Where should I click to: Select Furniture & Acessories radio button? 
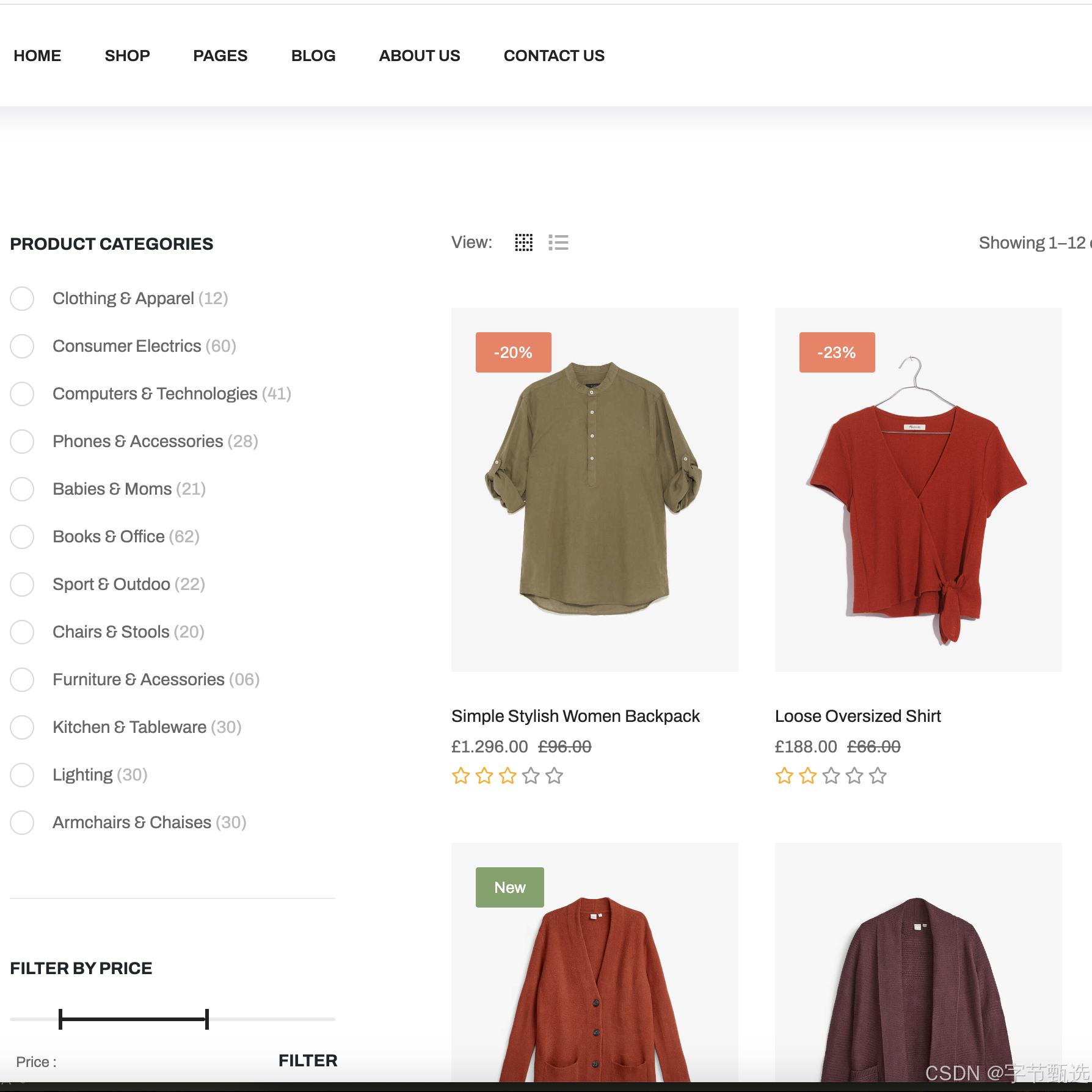(22, 680)
